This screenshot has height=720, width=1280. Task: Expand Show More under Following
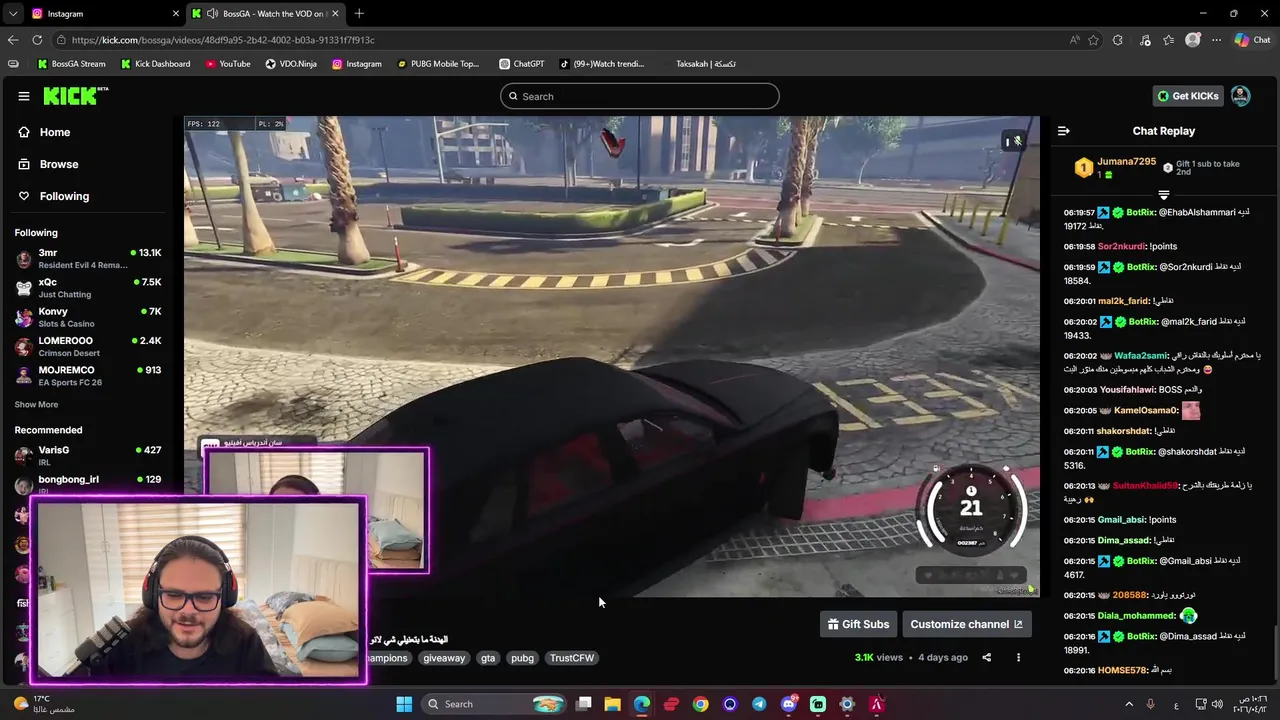coord(36,405)
